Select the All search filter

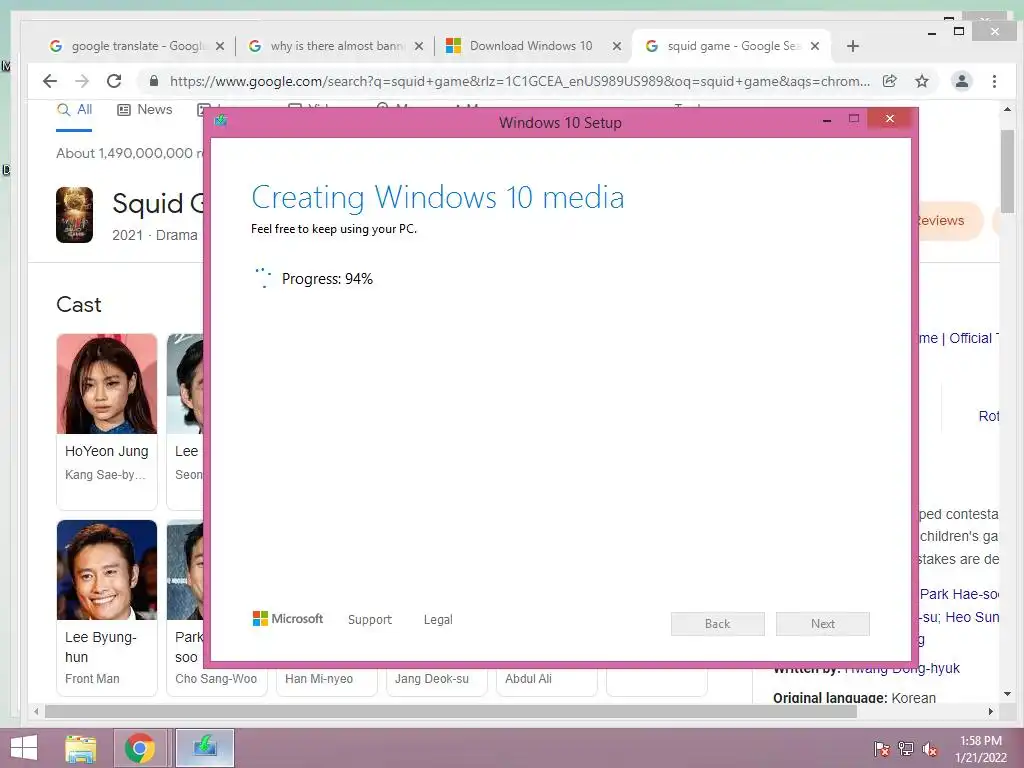pos(74,110)
